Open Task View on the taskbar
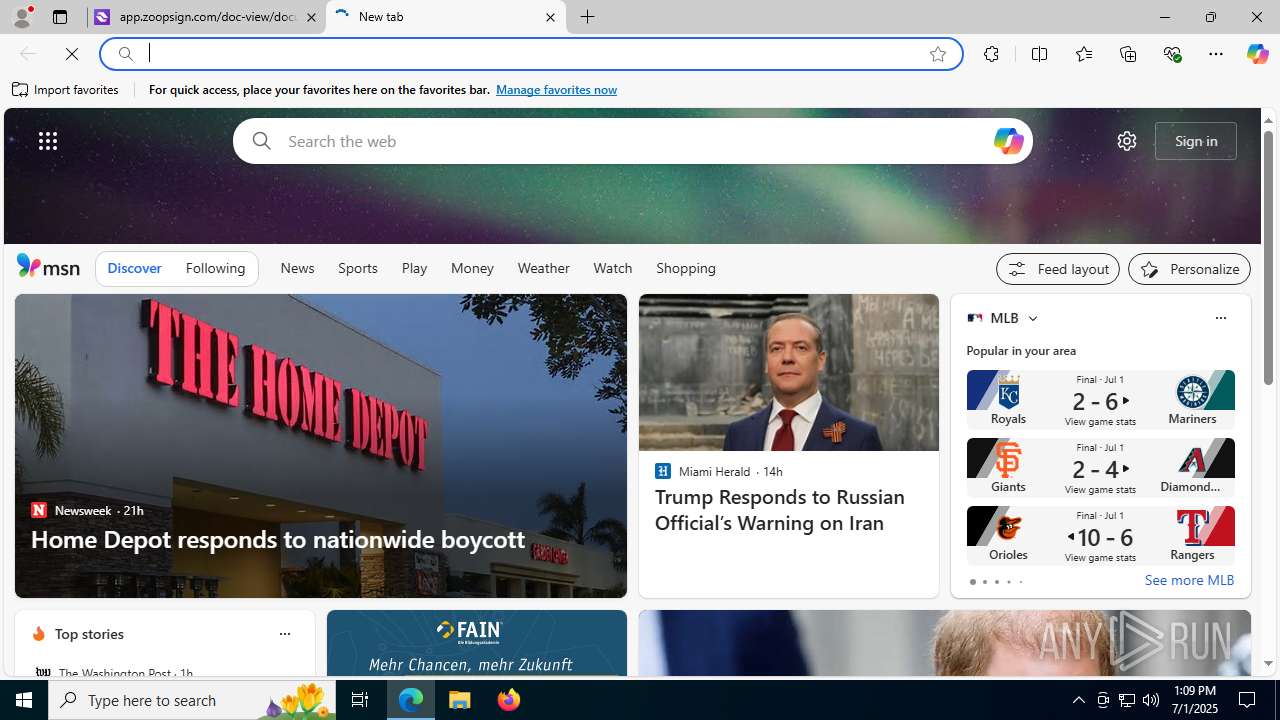 coord(360,700)
